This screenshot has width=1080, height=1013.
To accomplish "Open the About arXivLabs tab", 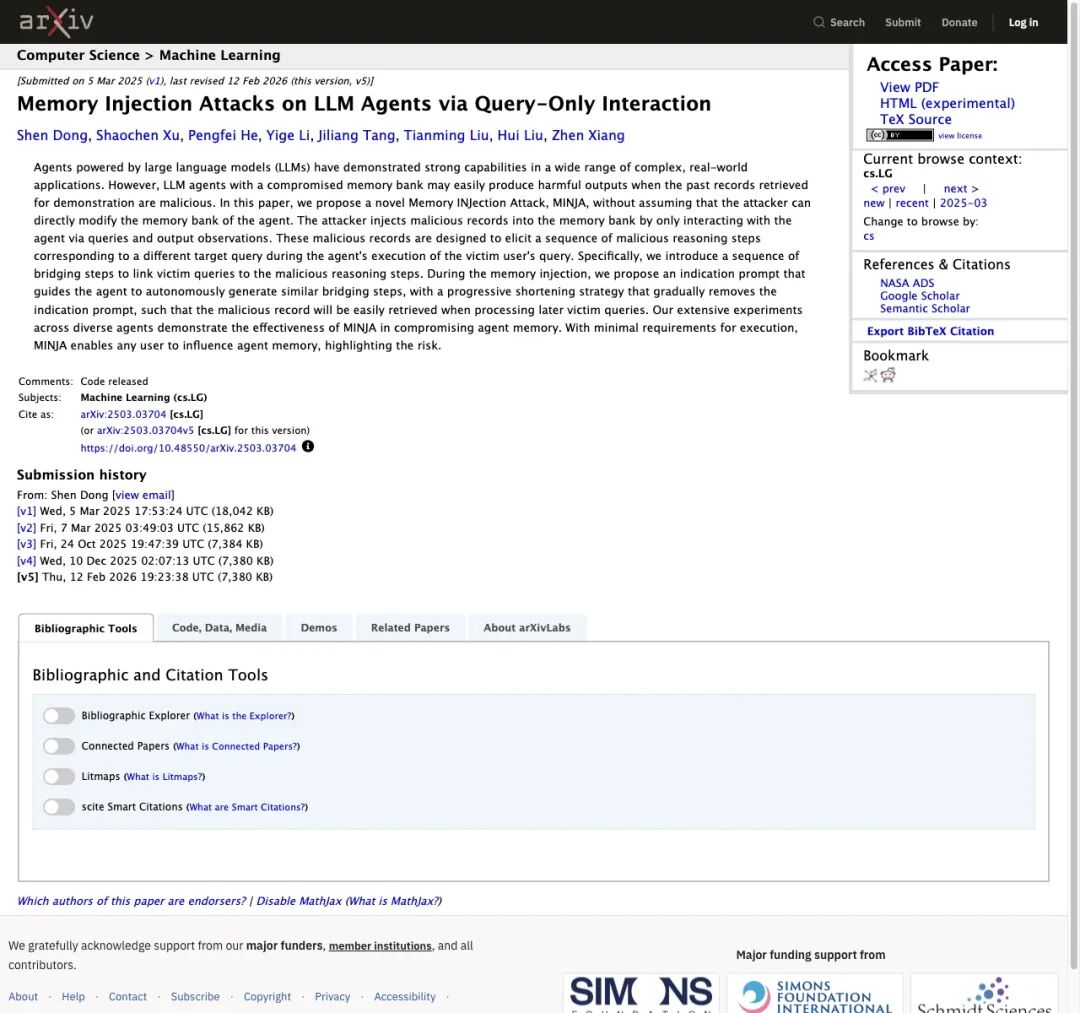I will click(527, 627).
